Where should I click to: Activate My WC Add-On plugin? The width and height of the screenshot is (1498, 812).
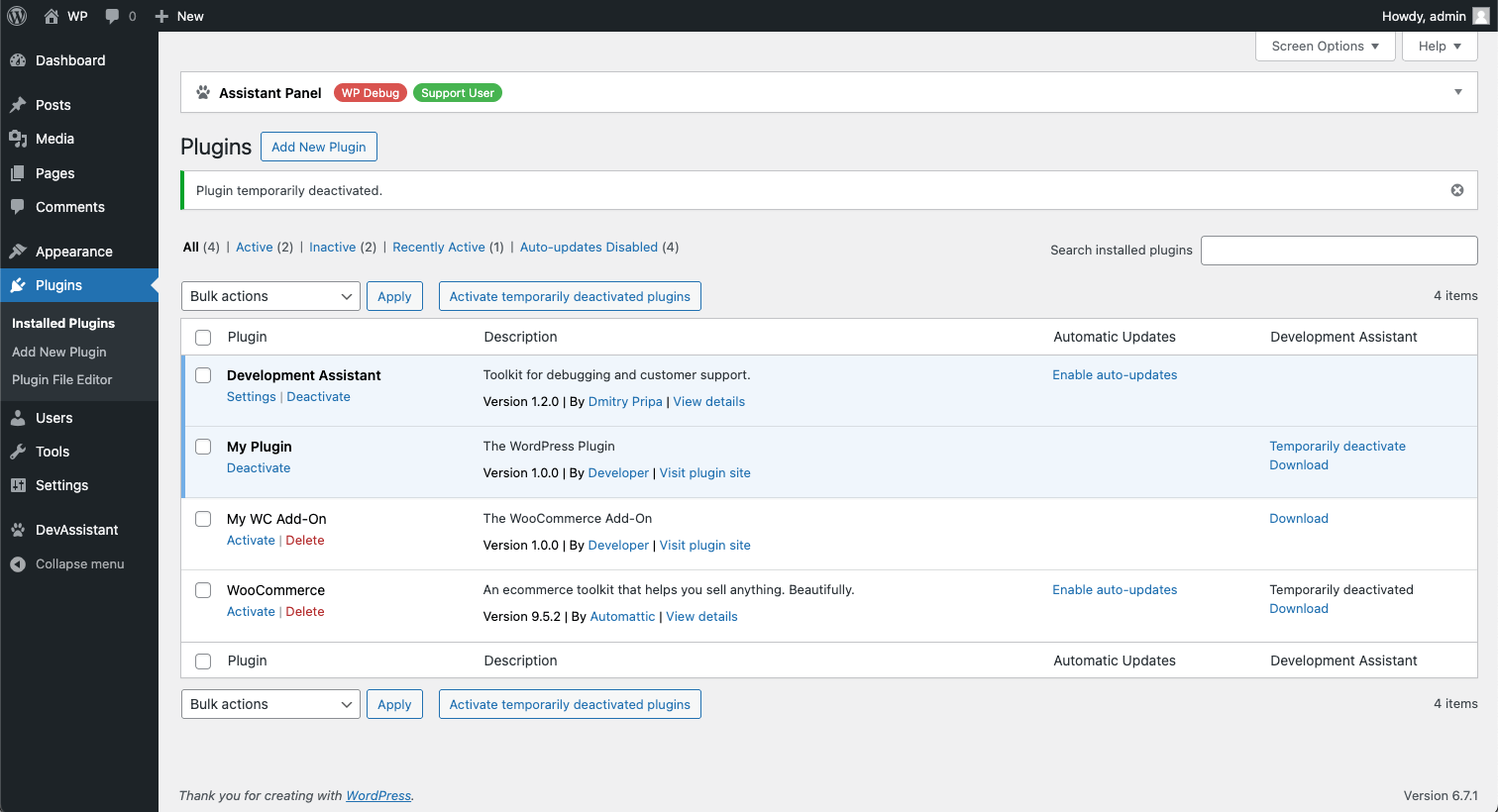click(251, 540)
